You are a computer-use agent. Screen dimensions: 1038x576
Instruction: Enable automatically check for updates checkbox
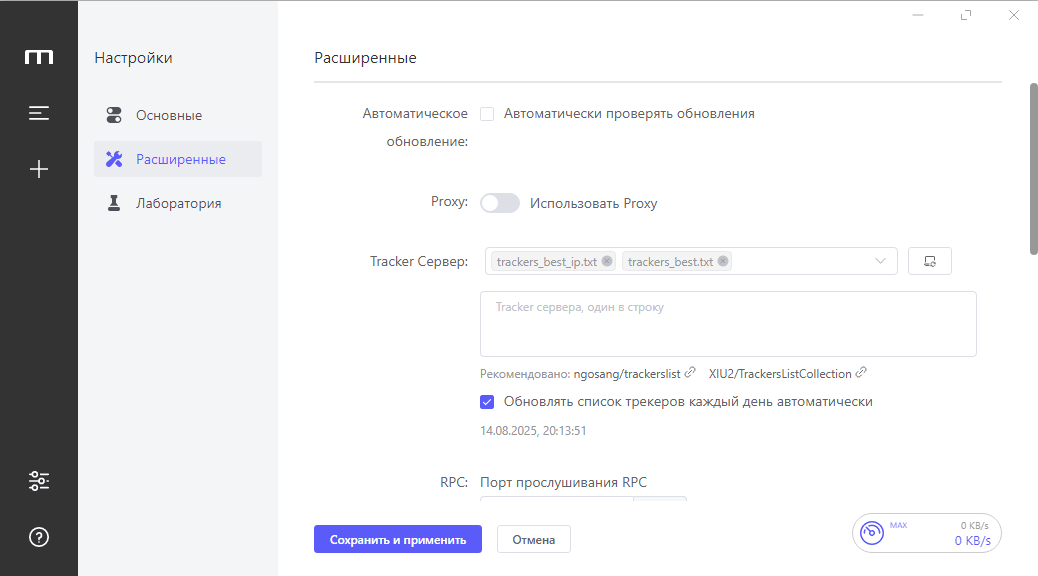(x=487, y=114)
